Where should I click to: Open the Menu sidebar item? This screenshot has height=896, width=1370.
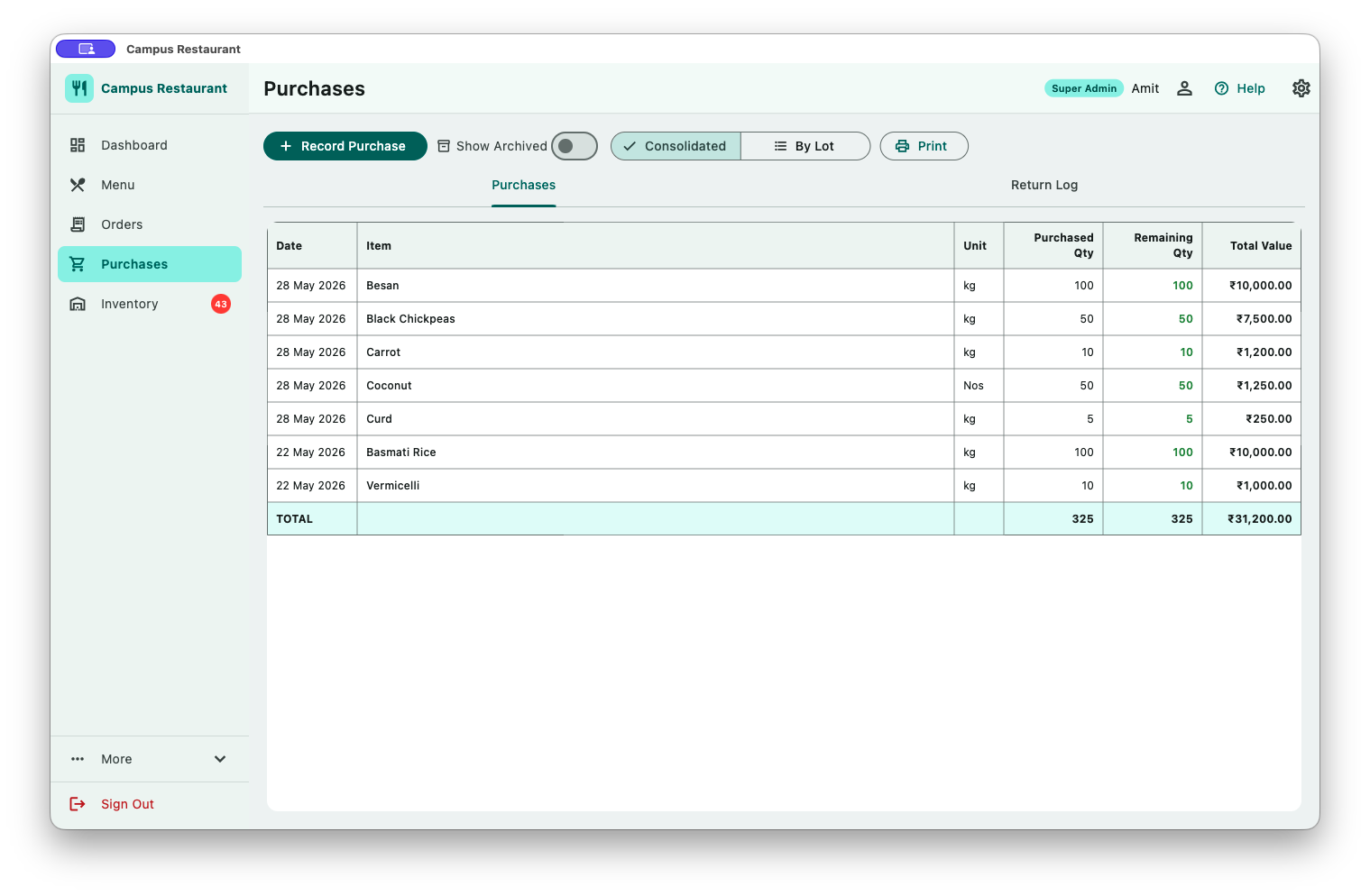pos(150,185)
